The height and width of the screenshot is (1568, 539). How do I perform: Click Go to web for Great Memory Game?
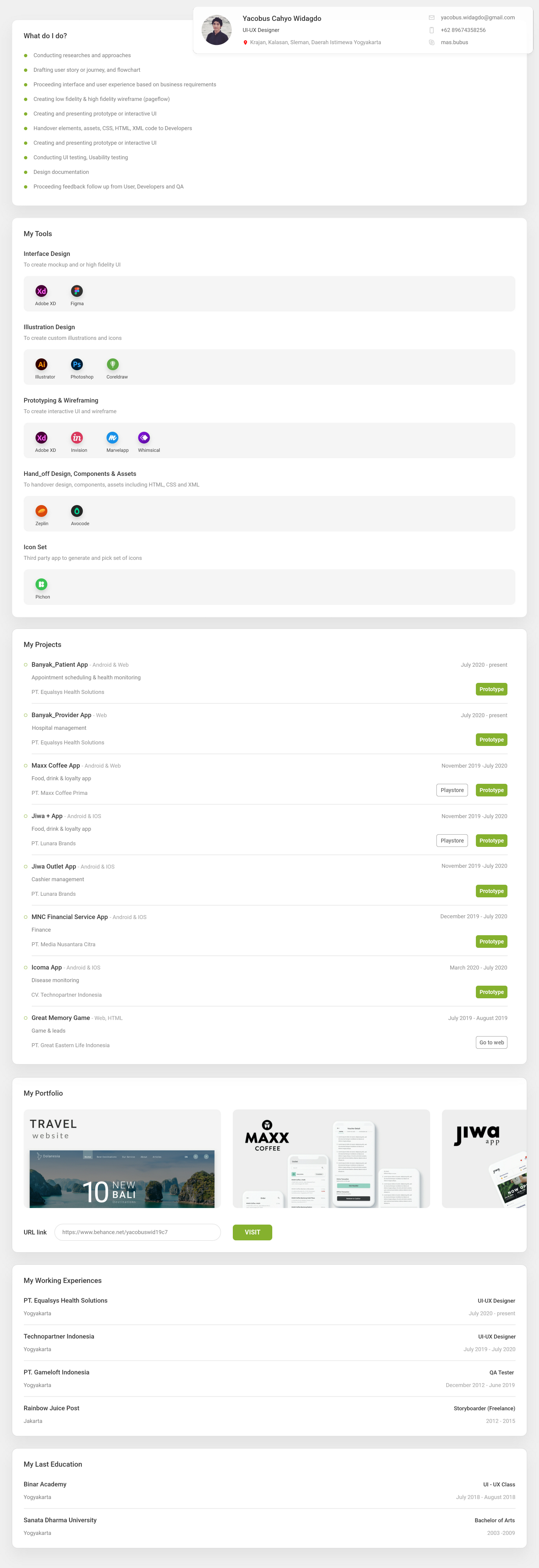tap(491, 1043)
